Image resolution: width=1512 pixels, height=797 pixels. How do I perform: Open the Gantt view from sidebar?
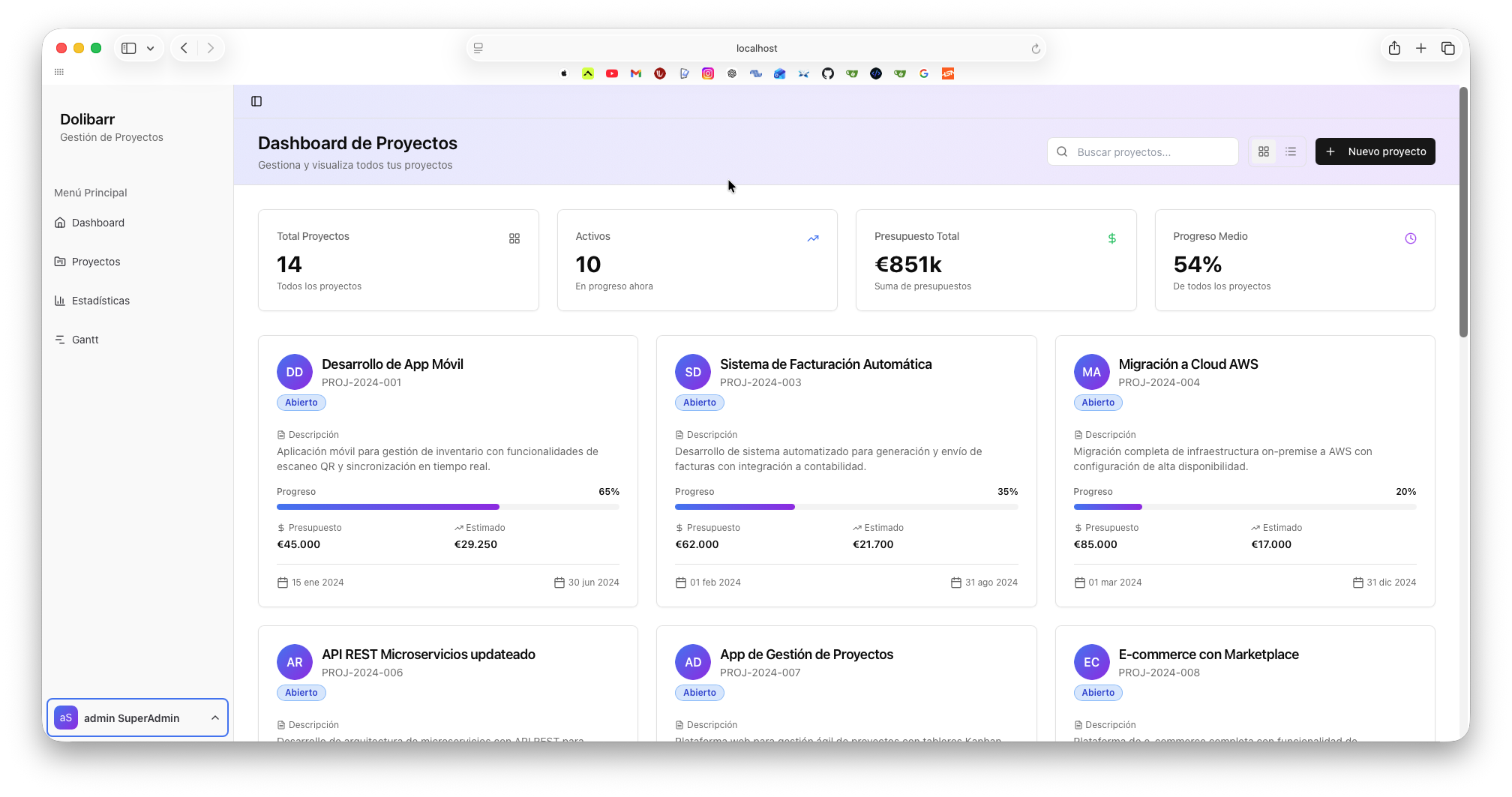tap(137, 340)
